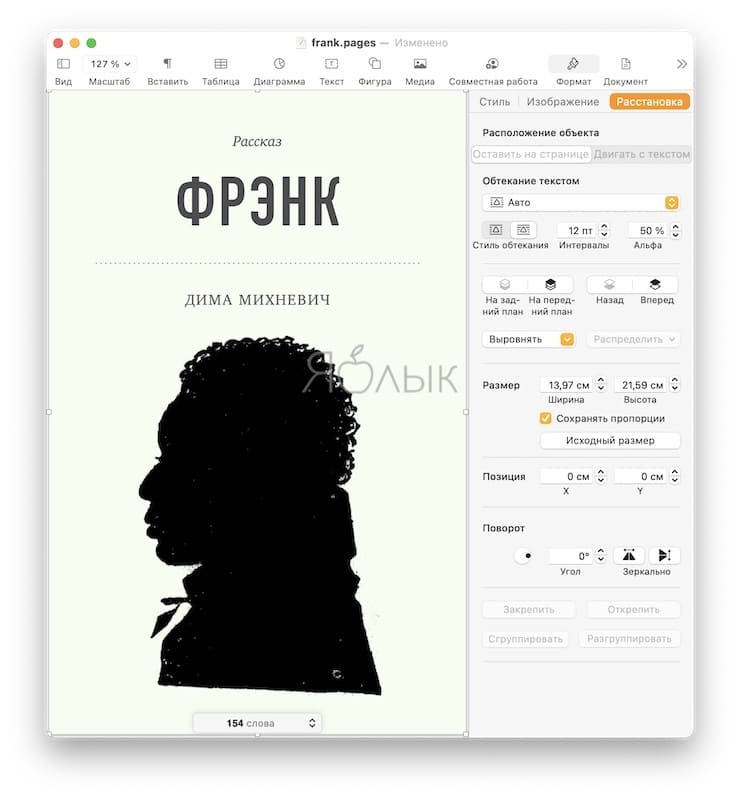Click the ФРЭНК title text
Screen dimensions: 740x799
(x=258, y=201)
